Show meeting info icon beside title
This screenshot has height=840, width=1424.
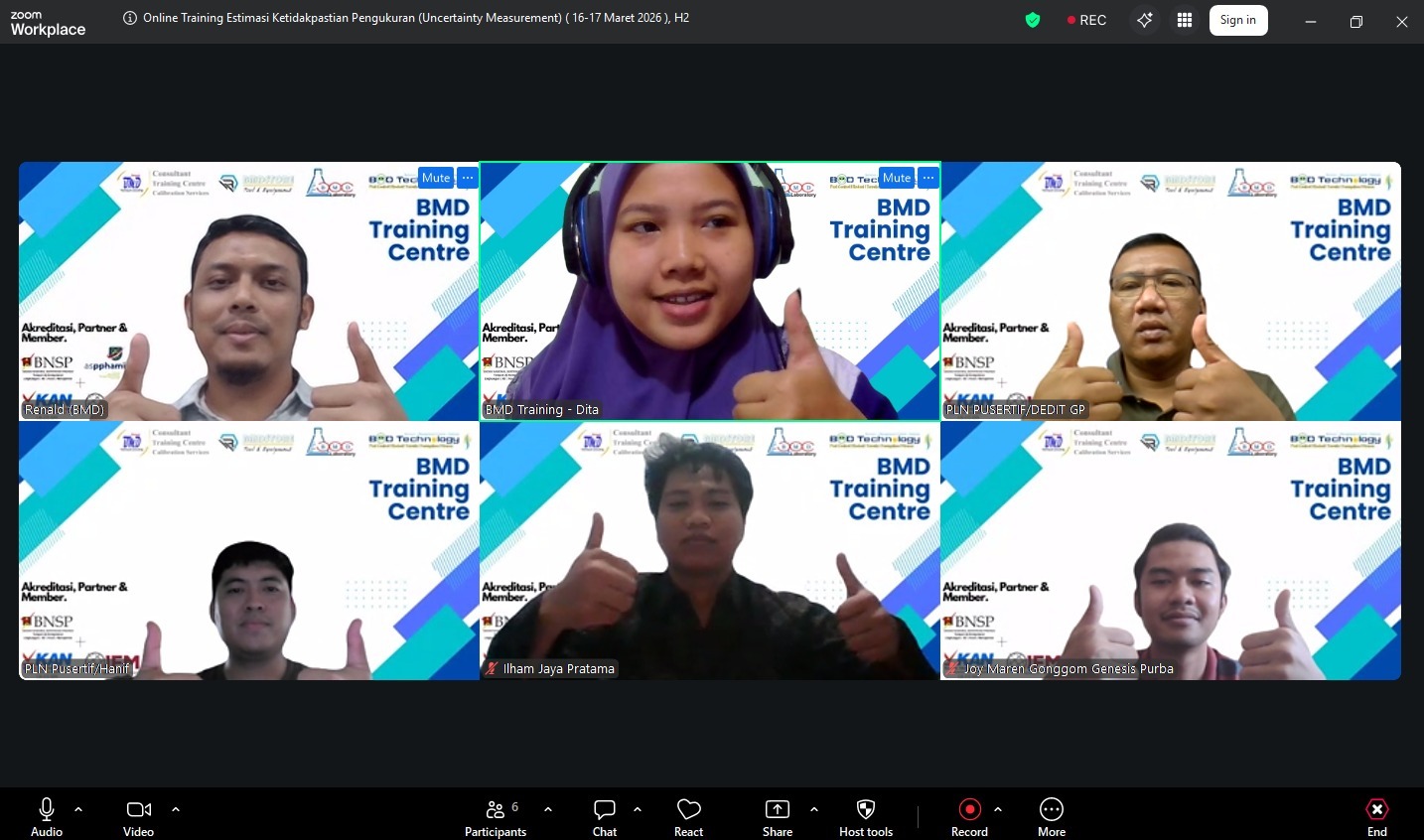click(x=130, y=18)
